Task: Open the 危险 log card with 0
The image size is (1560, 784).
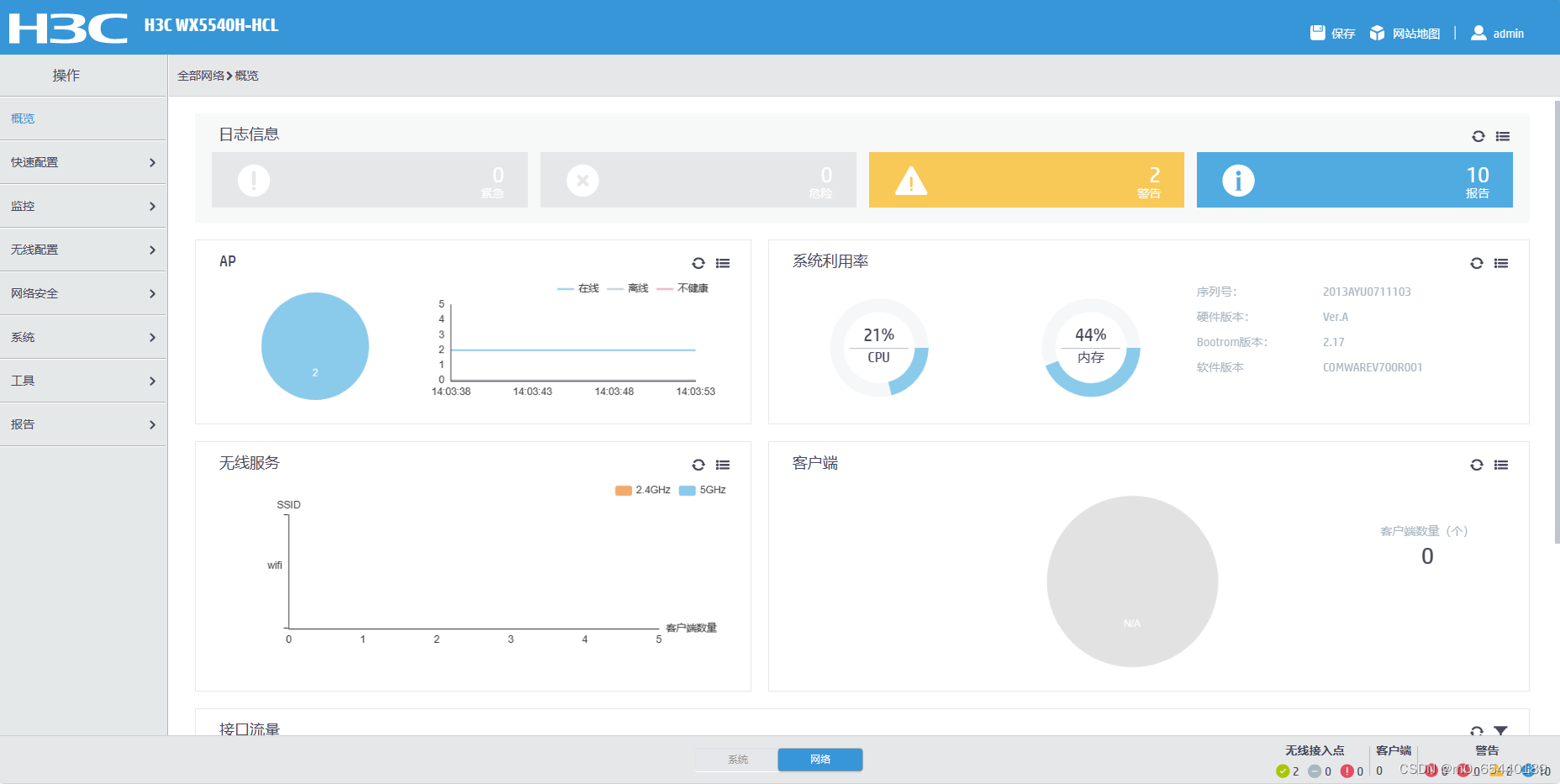Action: (698, 180)
